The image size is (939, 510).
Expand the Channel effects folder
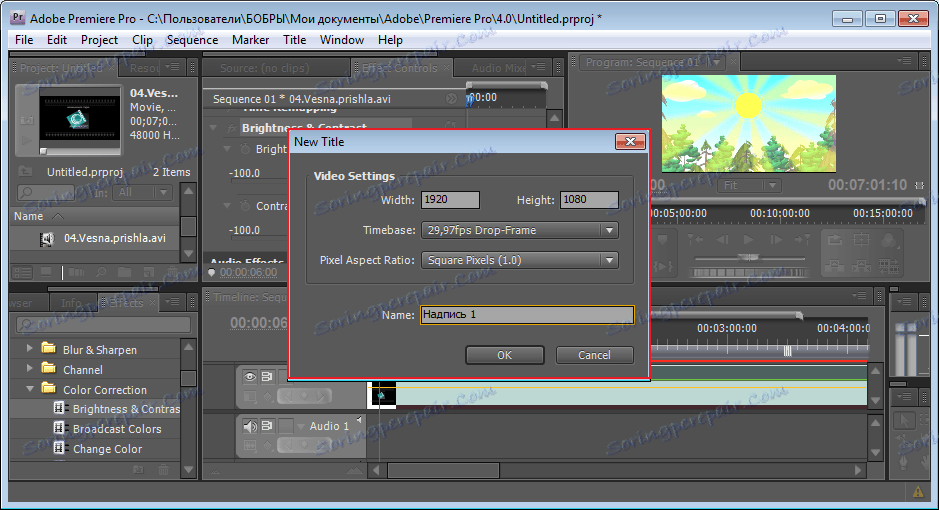[x=29, y=368]
